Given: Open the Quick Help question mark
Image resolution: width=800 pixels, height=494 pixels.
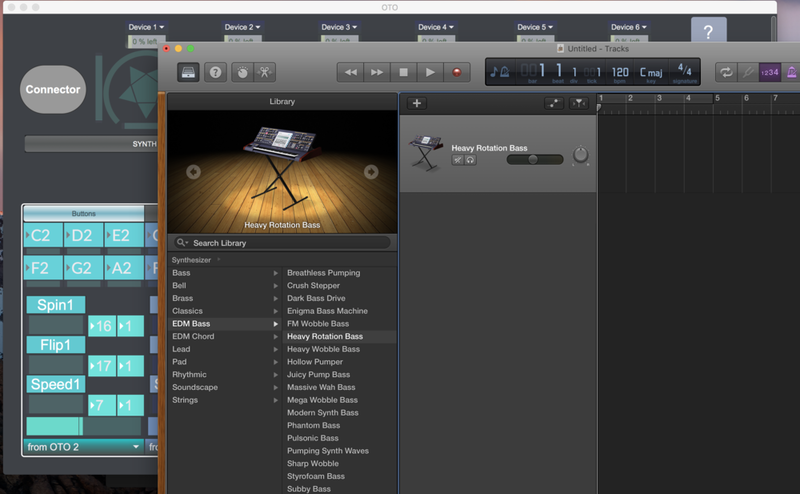Looking at the screenshot, I should [214, 72].
